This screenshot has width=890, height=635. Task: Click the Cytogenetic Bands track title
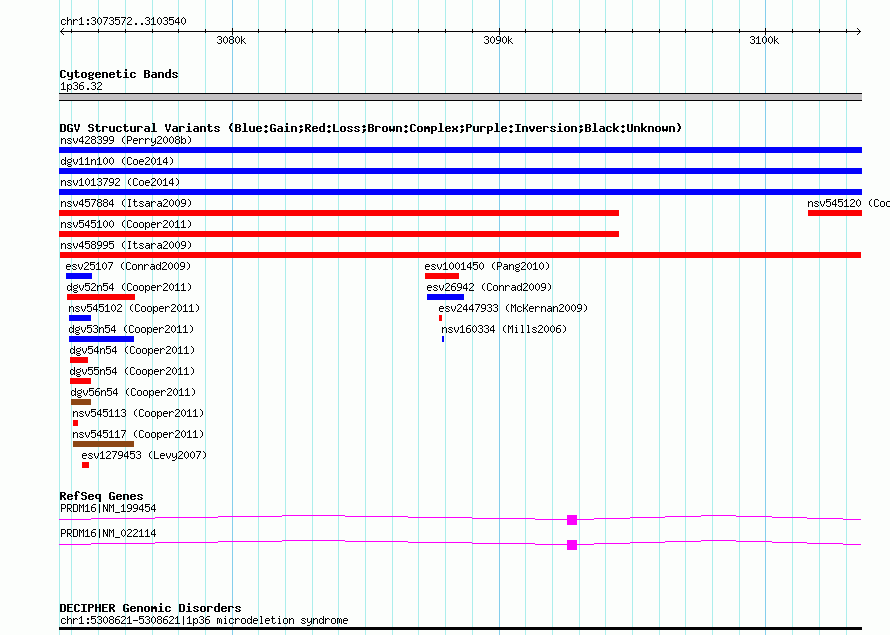(x=119, y=74)
